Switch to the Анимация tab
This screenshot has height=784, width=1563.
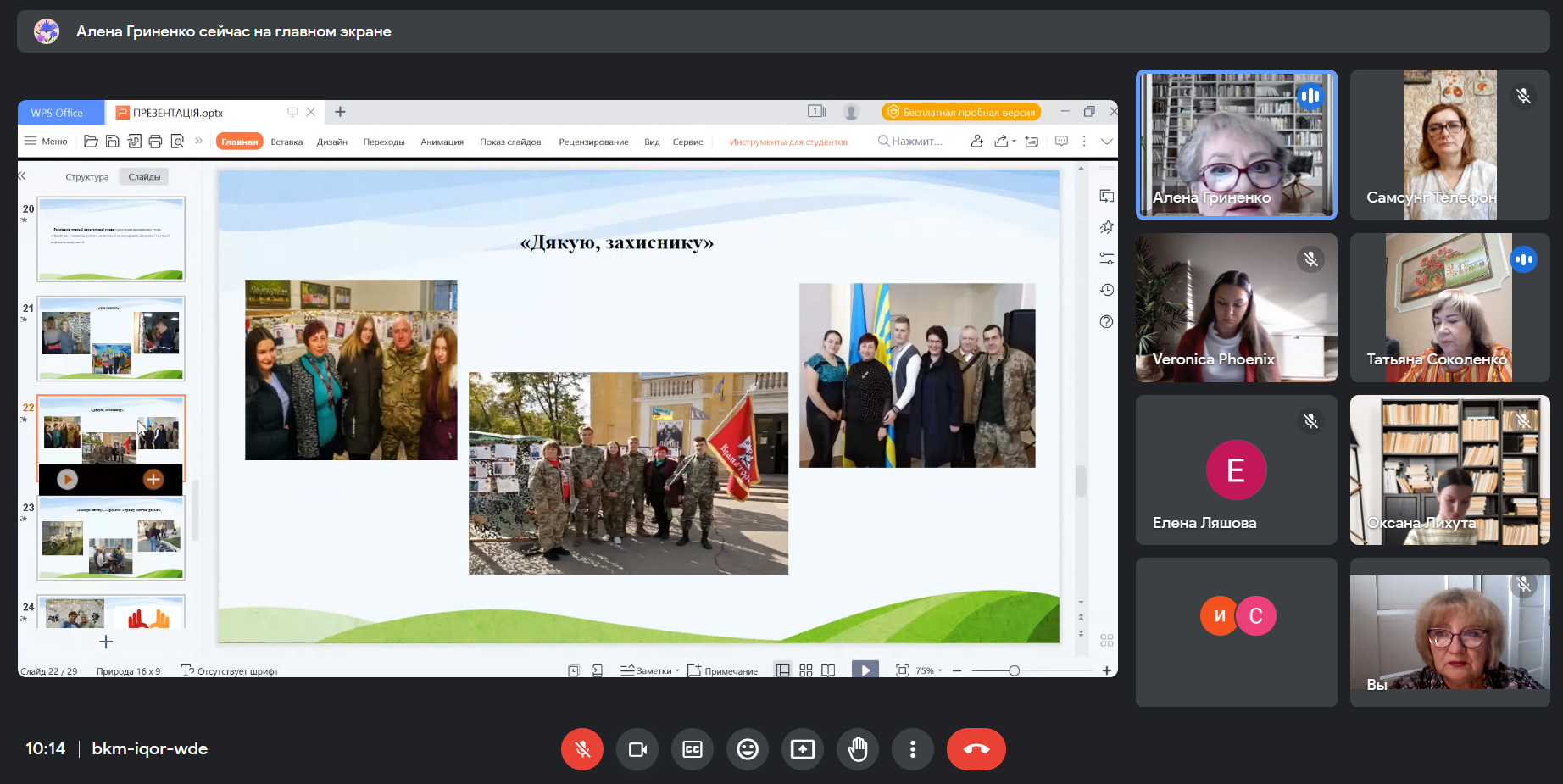pyautogui.click(x=442, y=142)
